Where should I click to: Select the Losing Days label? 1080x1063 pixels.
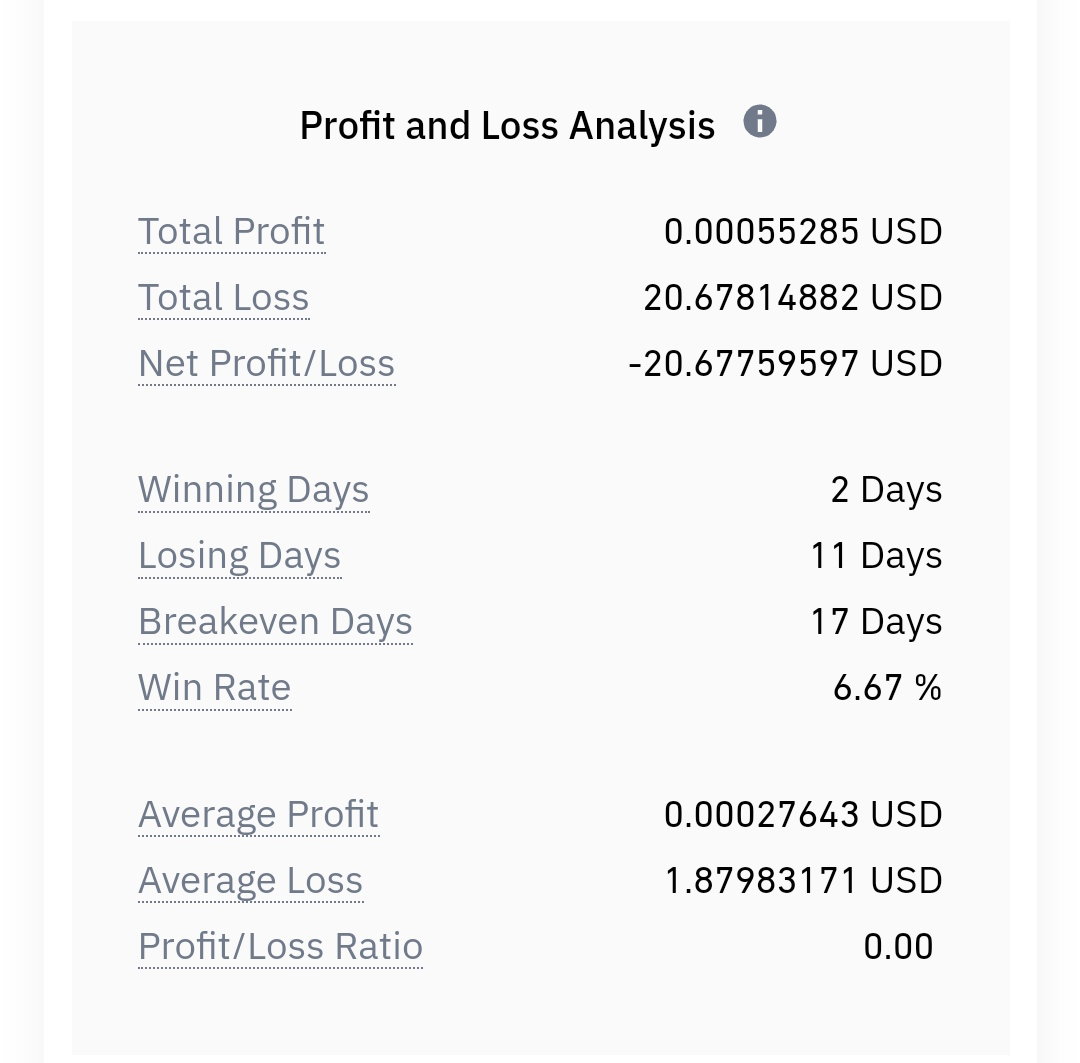coord(240,557)
